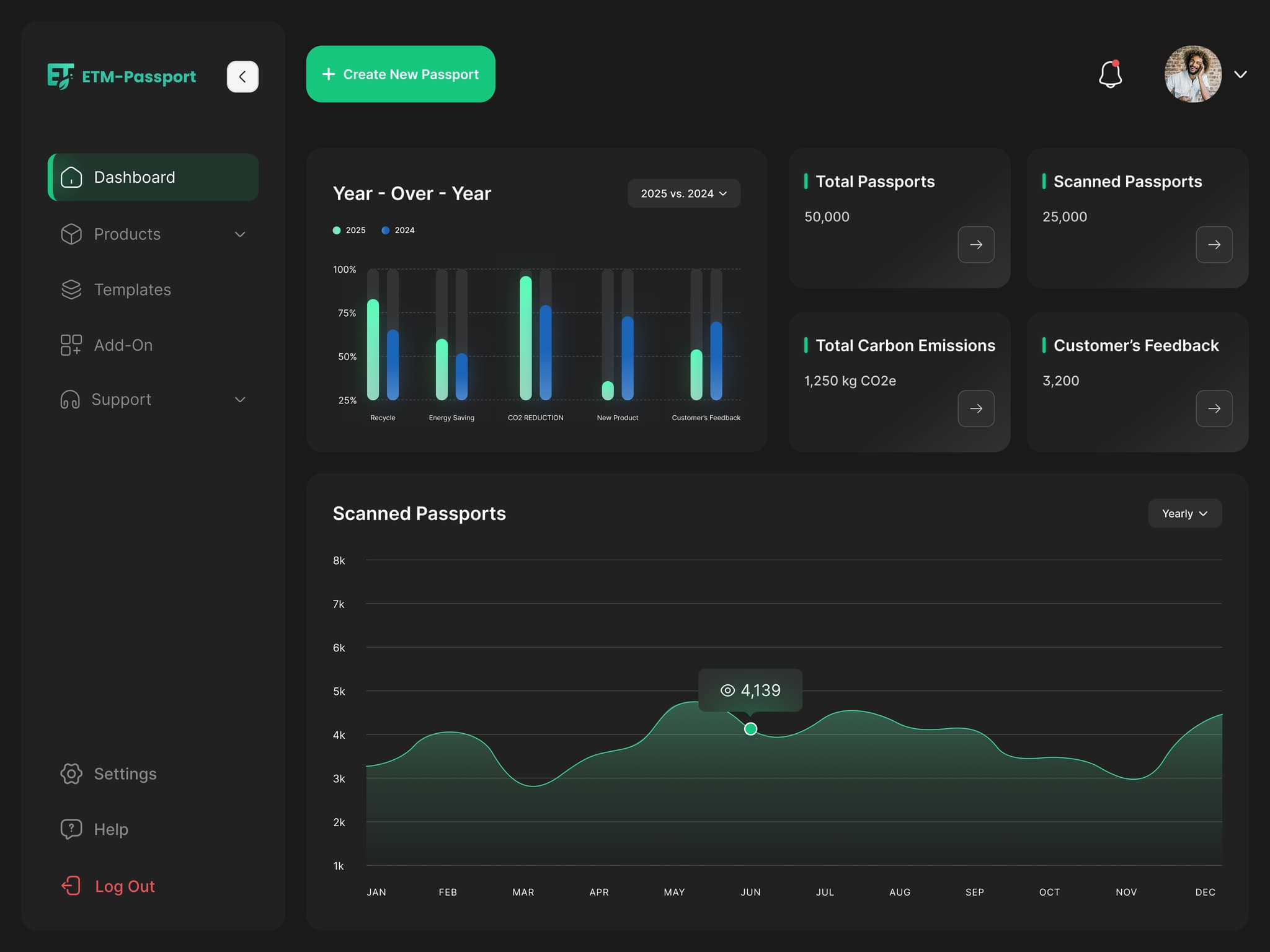Click the ETM-Passport logo

122,76
